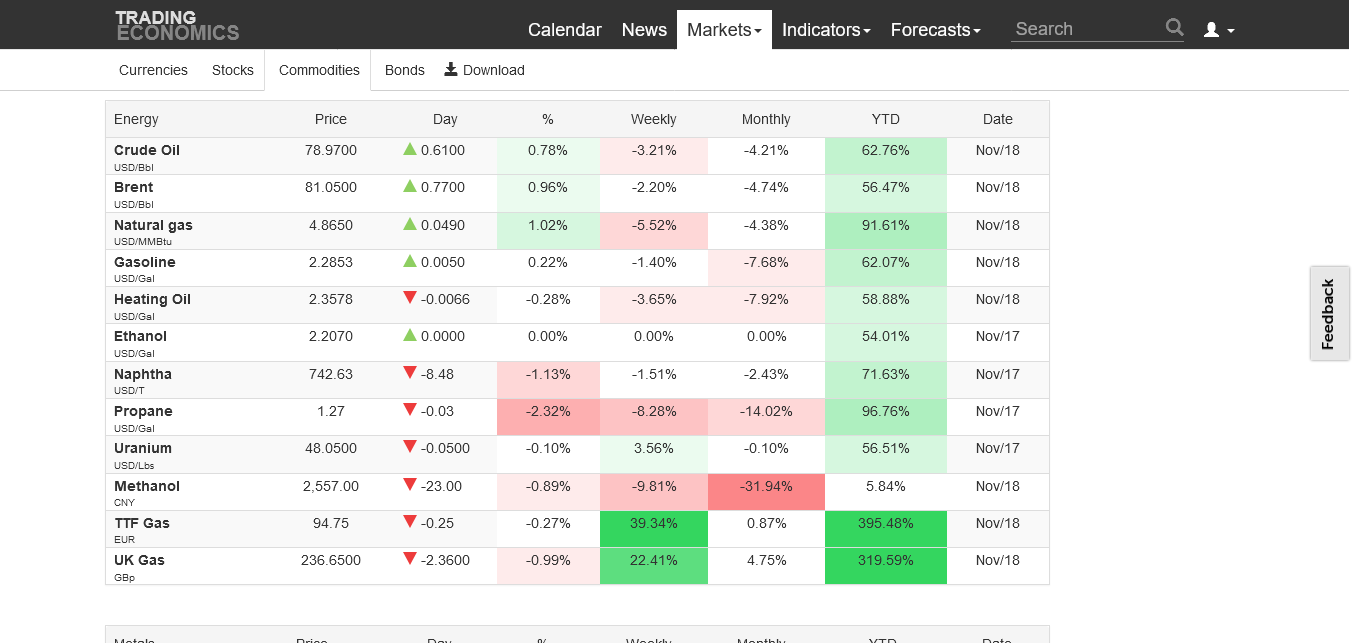1366x643 pixels.
Task: Open the Stocks tab
Action: tap(233, 70)
